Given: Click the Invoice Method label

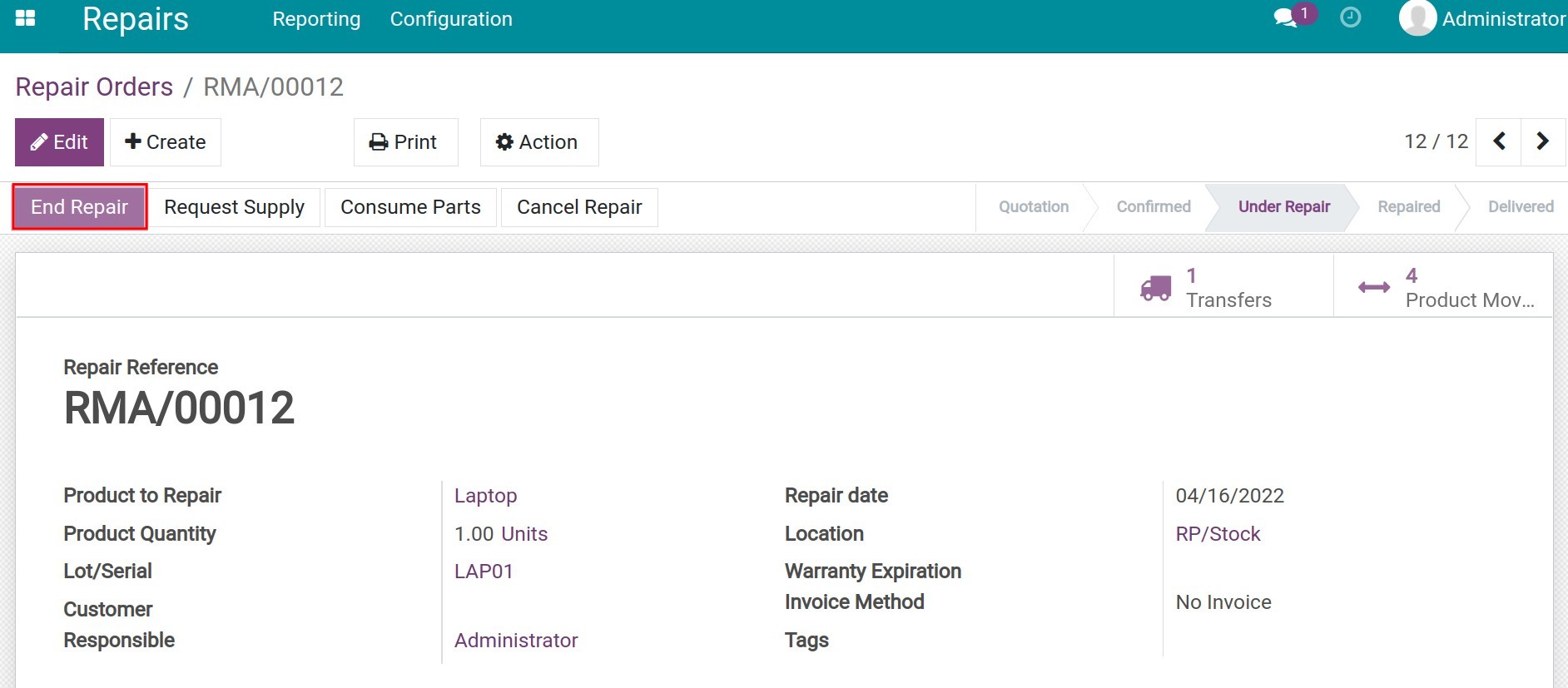Looking at the screenshot, I should pos(854,602).
